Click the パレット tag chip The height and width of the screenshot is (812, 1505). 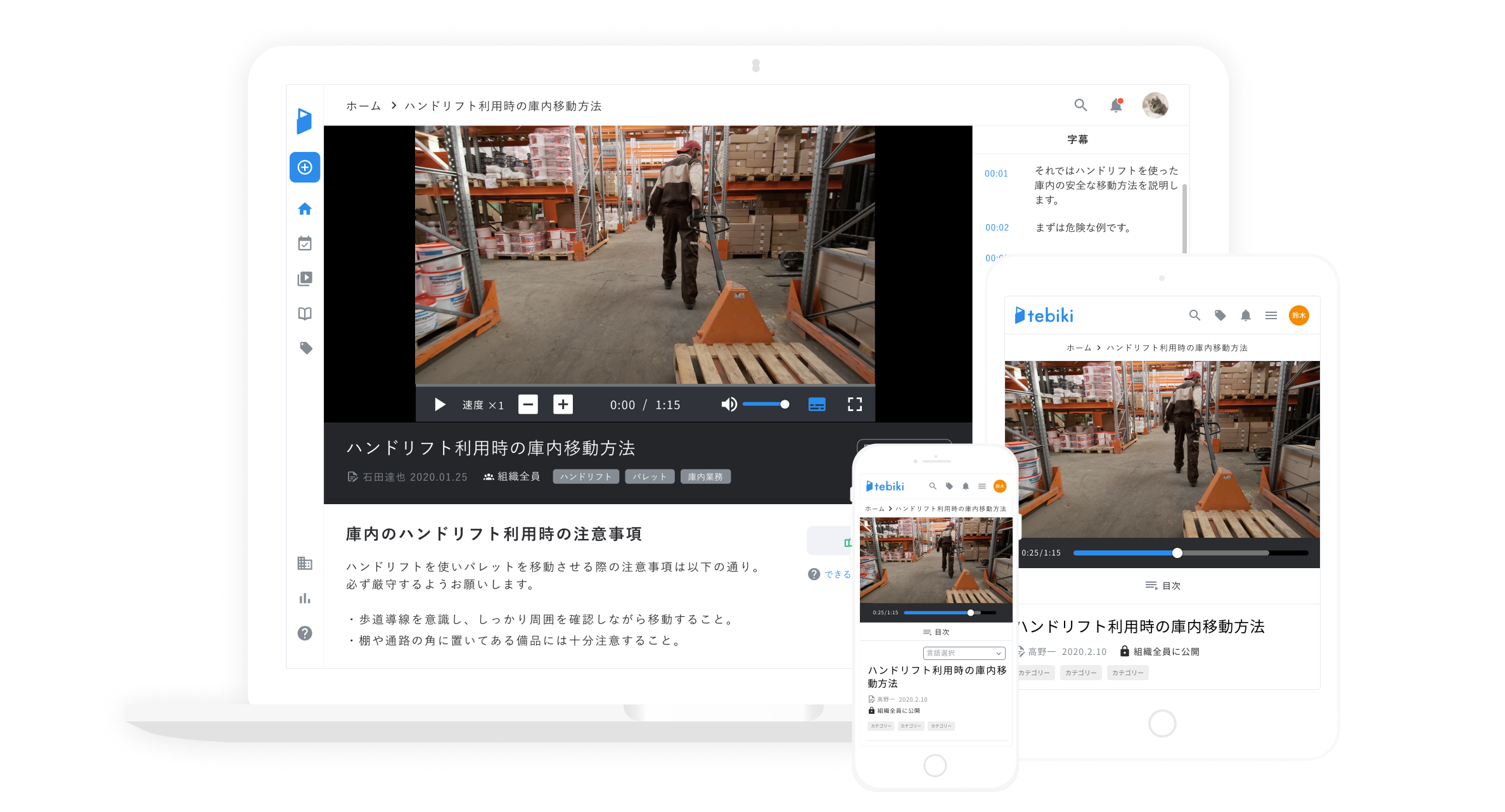pyautogui.click(x=650, y=476)
